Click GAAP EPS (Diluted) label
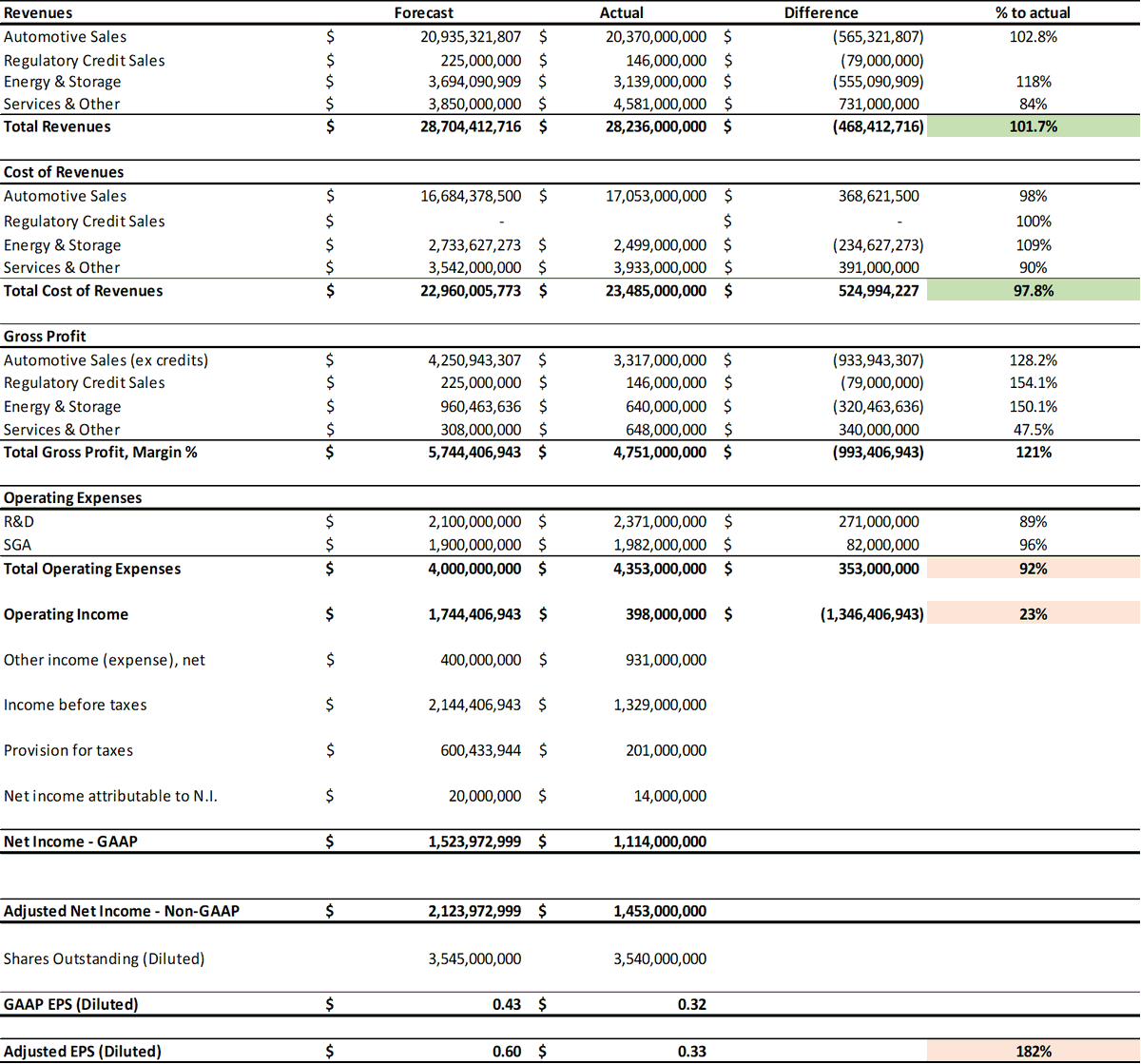1141x1064 pixels. coord(70,1004)
